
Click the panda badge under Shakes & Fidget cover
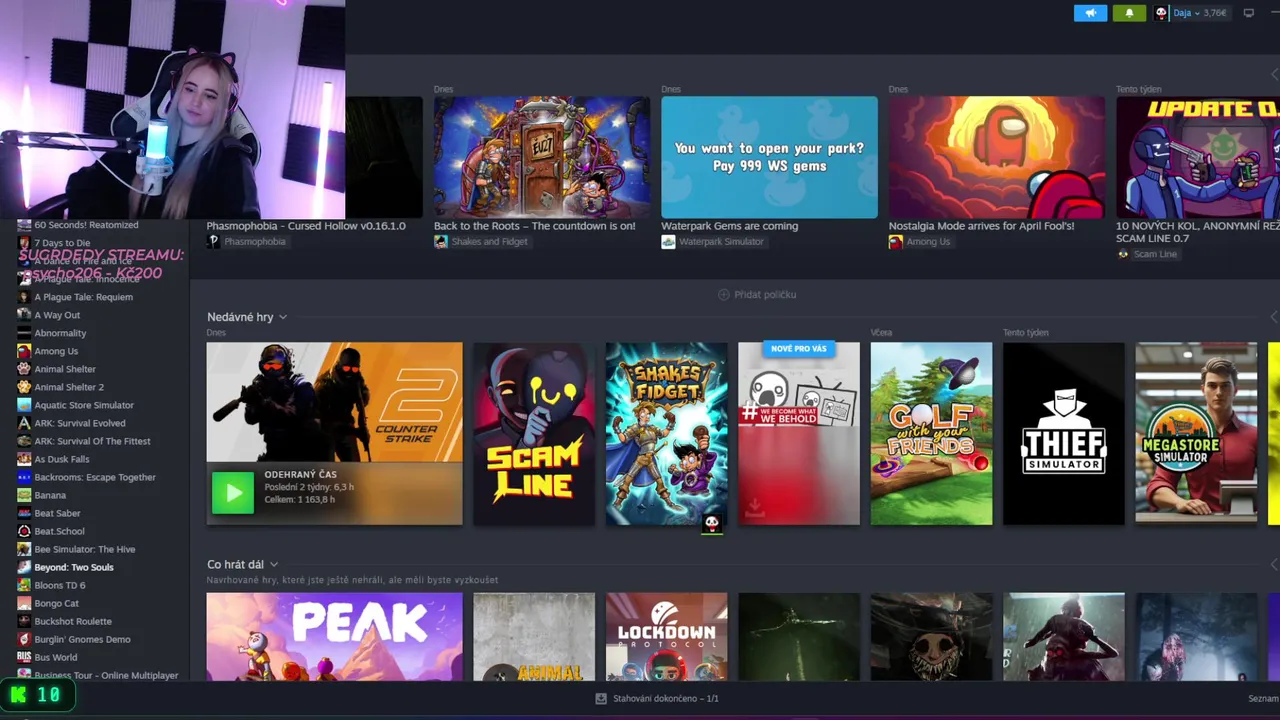pos(712,523)
